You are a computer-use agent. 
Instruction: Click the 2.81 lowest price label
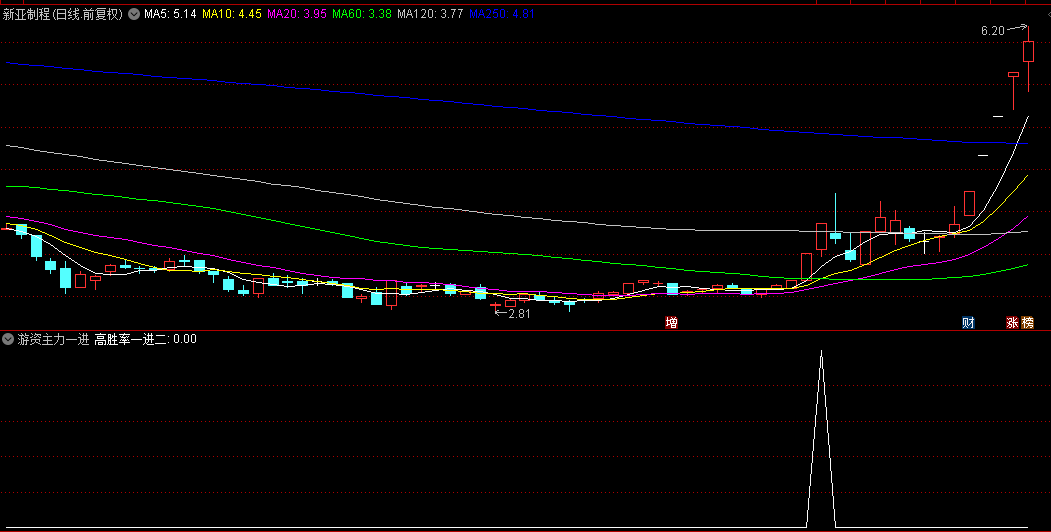click(x=519, y=314)
